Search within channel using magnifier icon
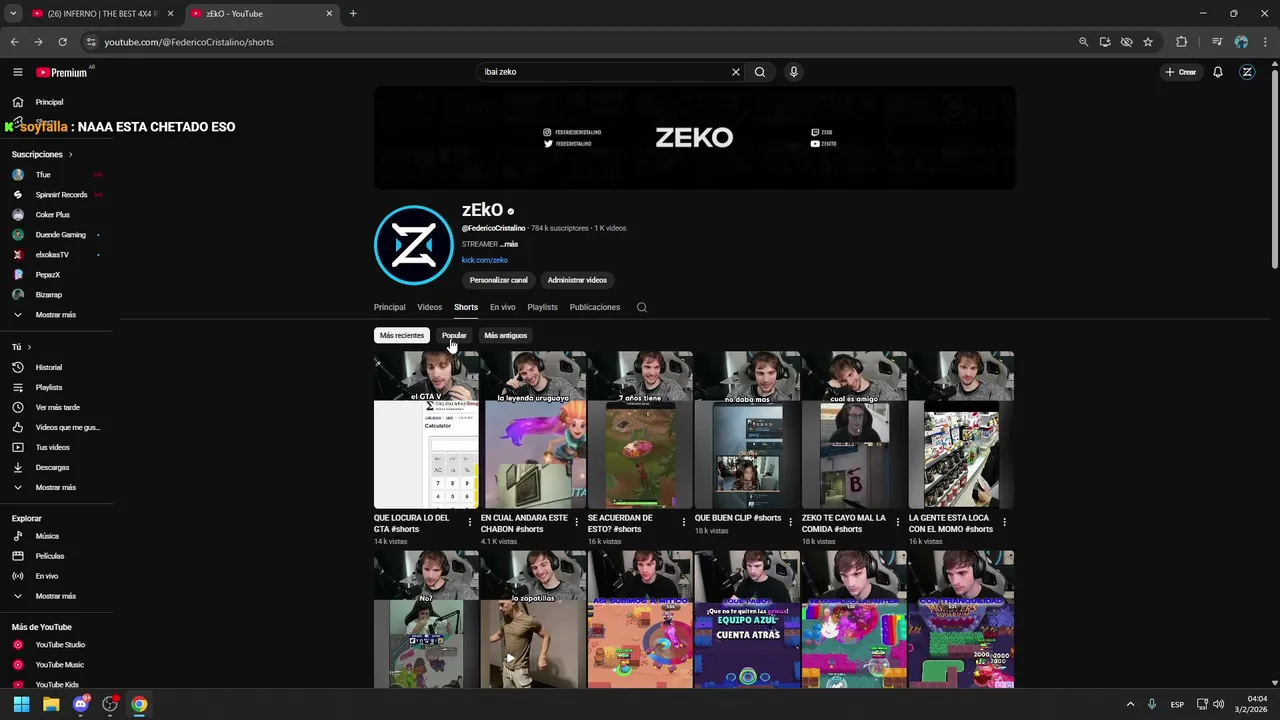This screenshot has width=1280, height=720. tap(642, 307)
